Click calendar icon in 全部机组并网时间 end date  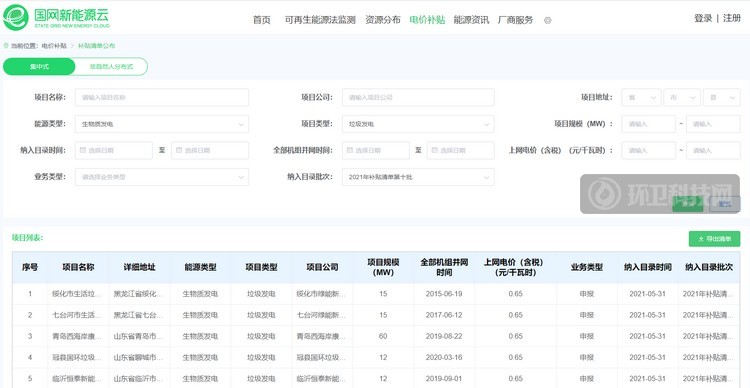pyautogui.click(x=434, y=150)
